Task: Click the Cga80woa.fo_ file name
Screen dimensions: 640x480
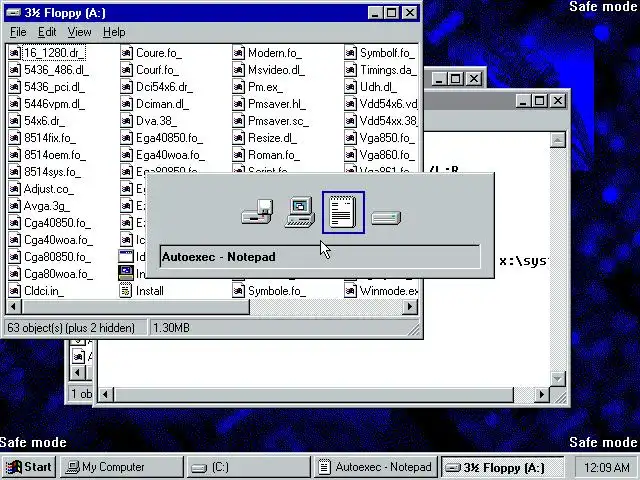Action: (58, 274)
